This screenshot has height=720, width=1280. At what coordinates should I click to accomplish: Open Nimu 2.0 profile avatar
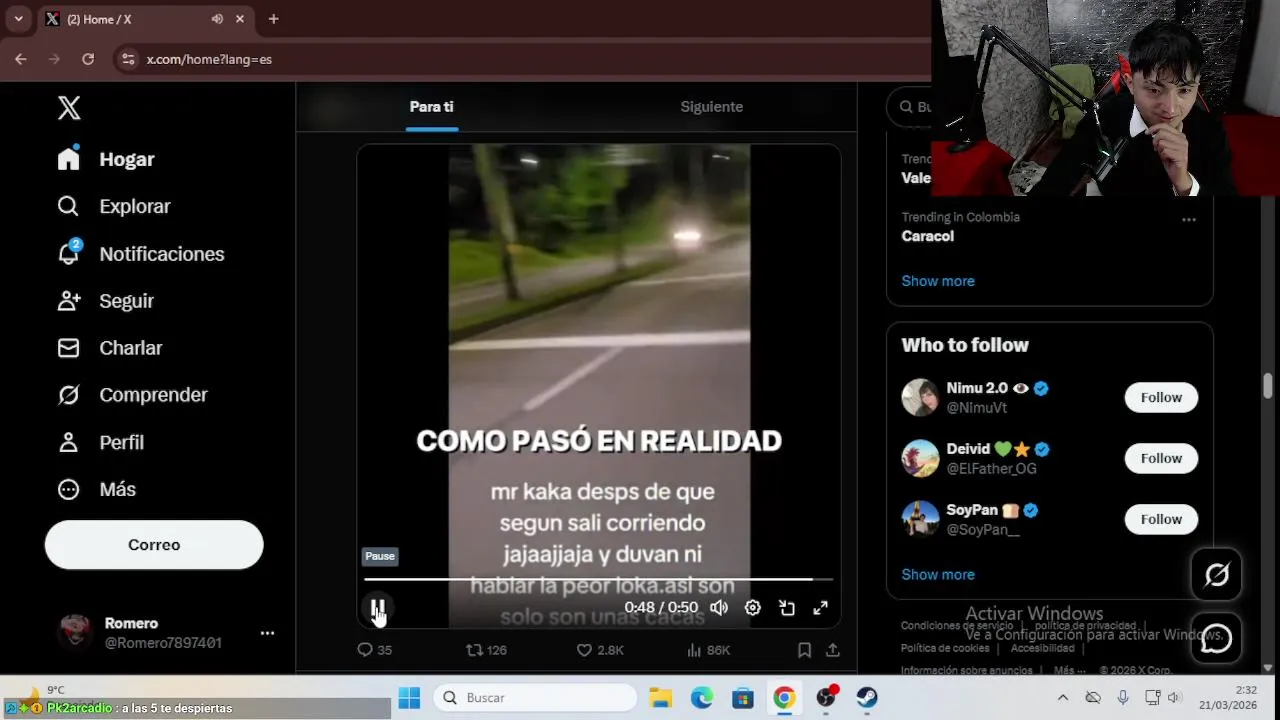pos(920,397)
